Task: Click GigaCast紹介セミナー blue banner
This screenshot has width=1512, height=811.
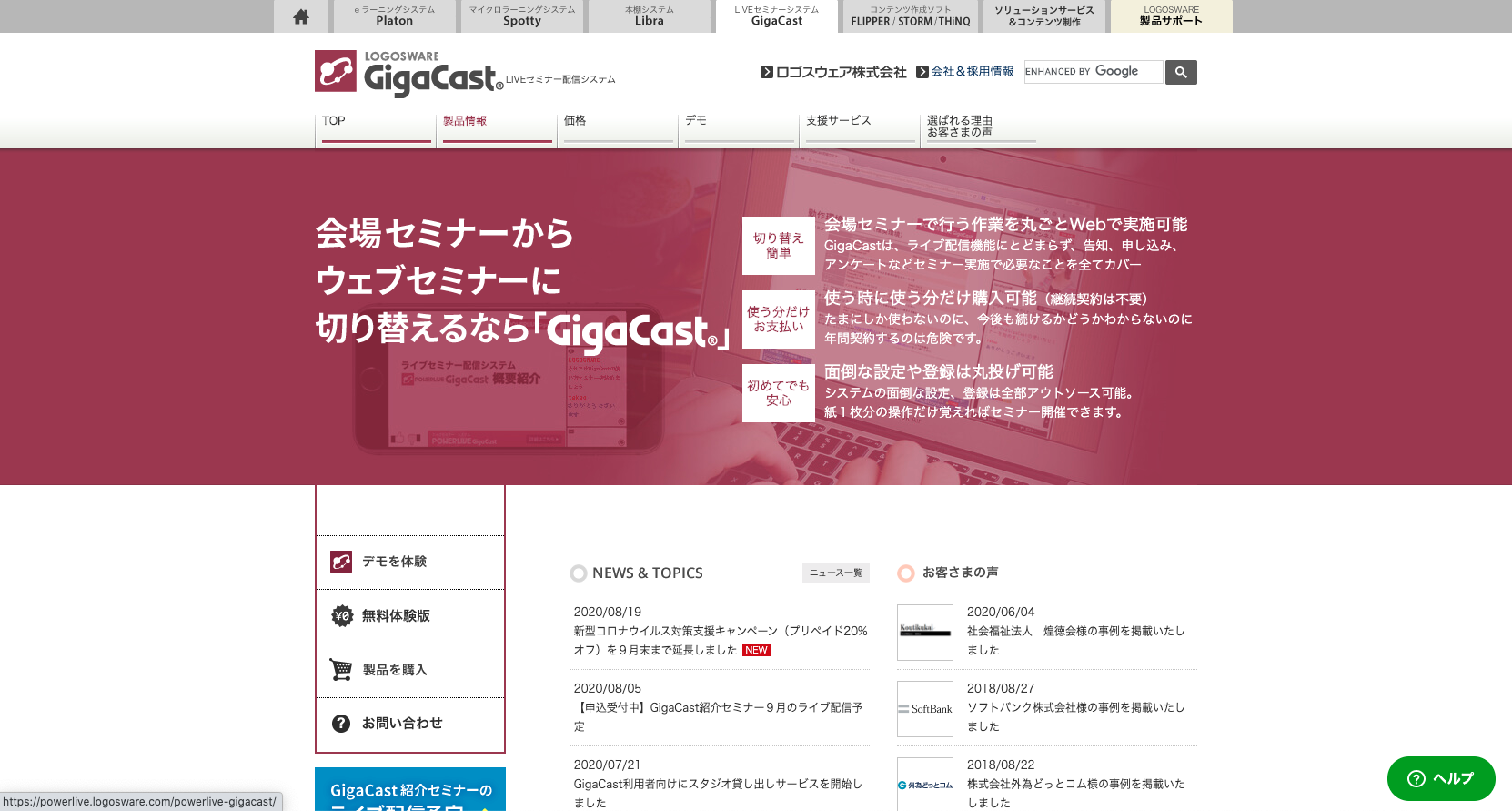Action: [x=410, y=789]
